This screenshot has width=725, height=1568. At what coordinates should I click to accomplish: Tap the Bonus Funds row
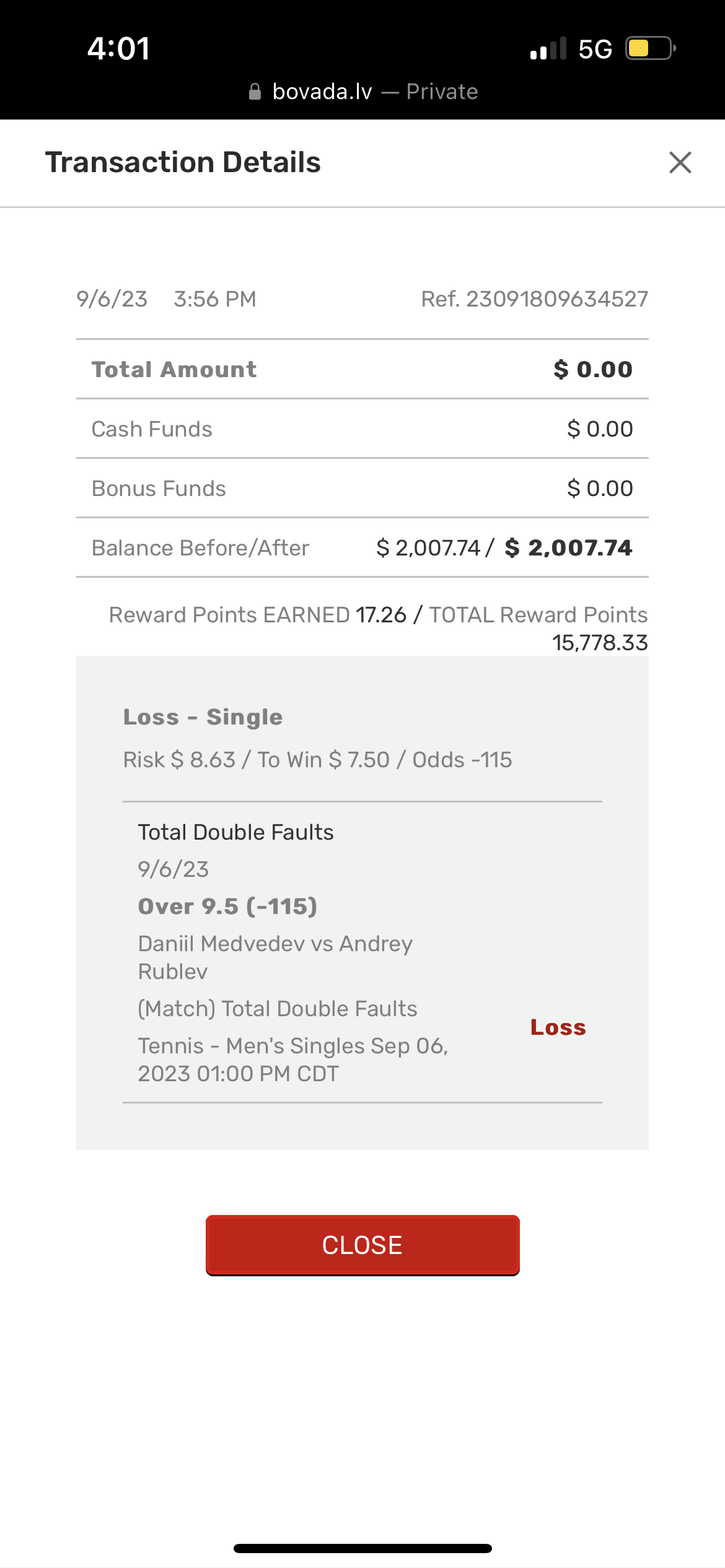coord(362,489)
